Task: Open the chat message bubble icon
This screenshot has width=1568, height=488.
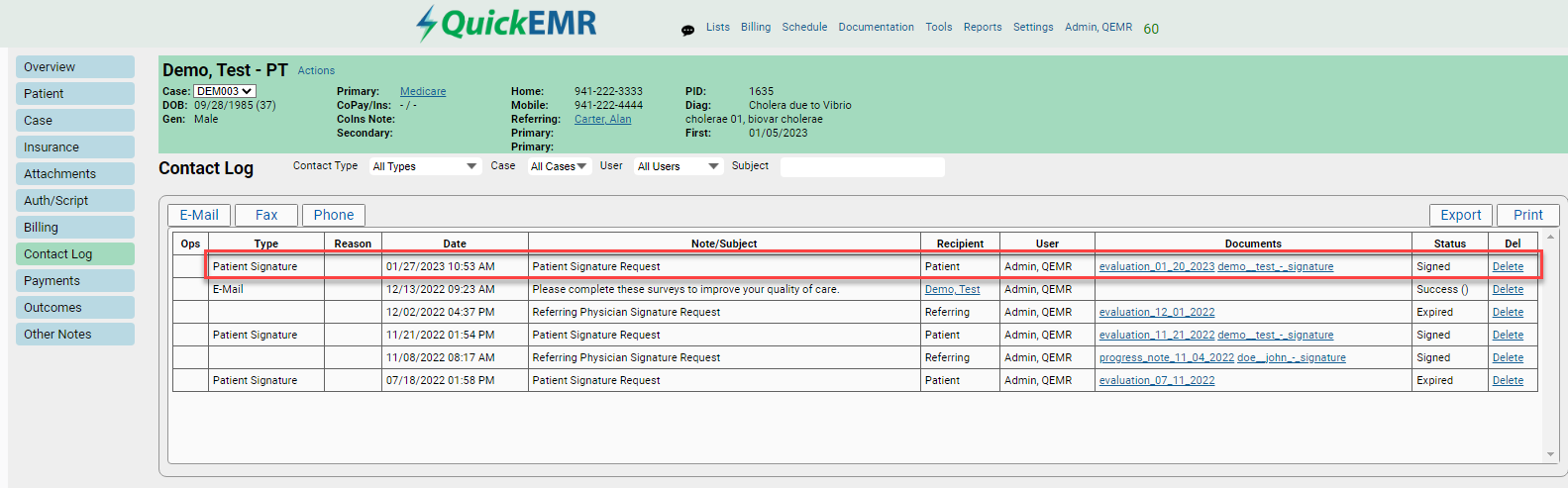Action: coord(687,30)
